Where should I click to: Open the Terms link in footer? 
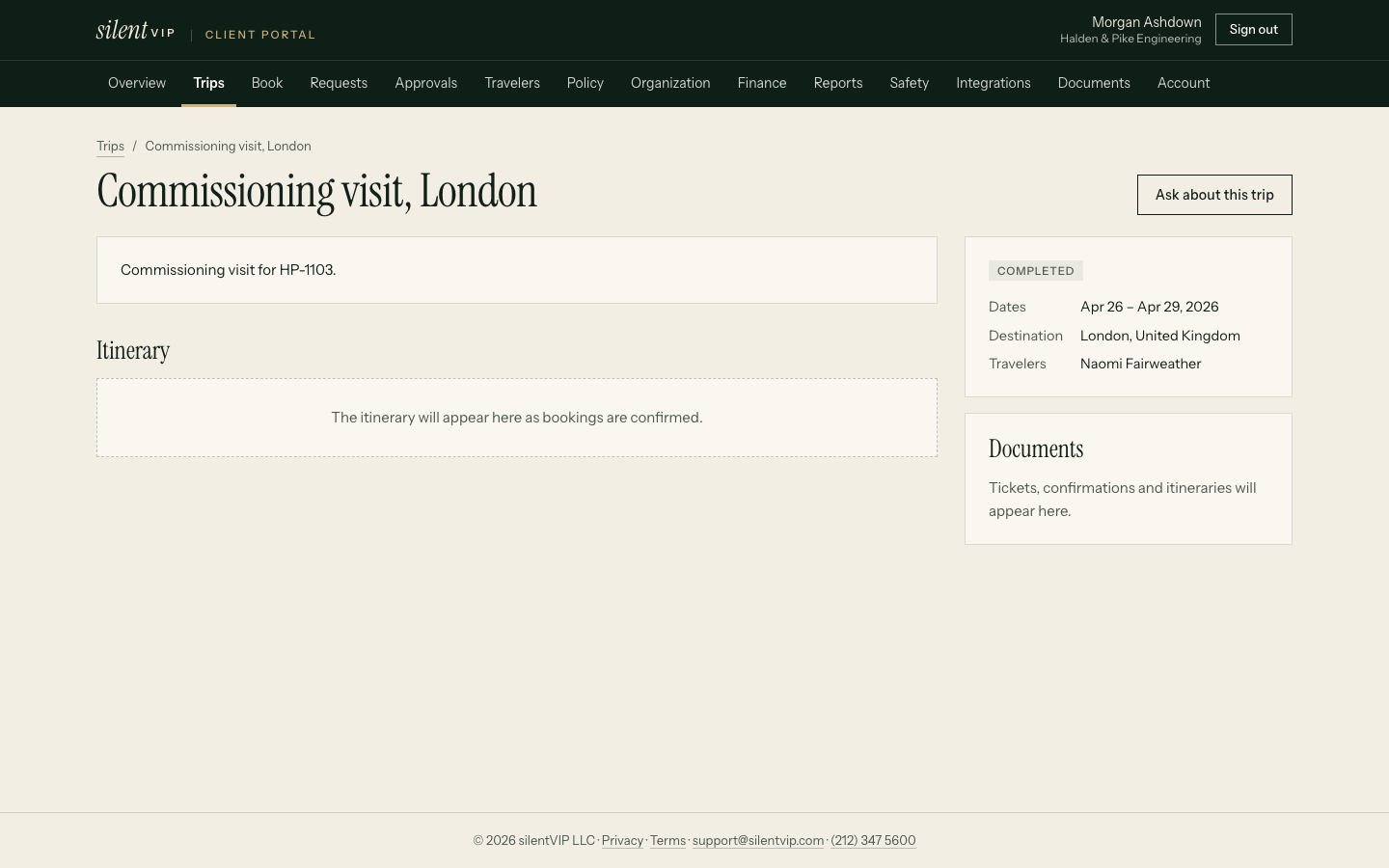point(667,841)
